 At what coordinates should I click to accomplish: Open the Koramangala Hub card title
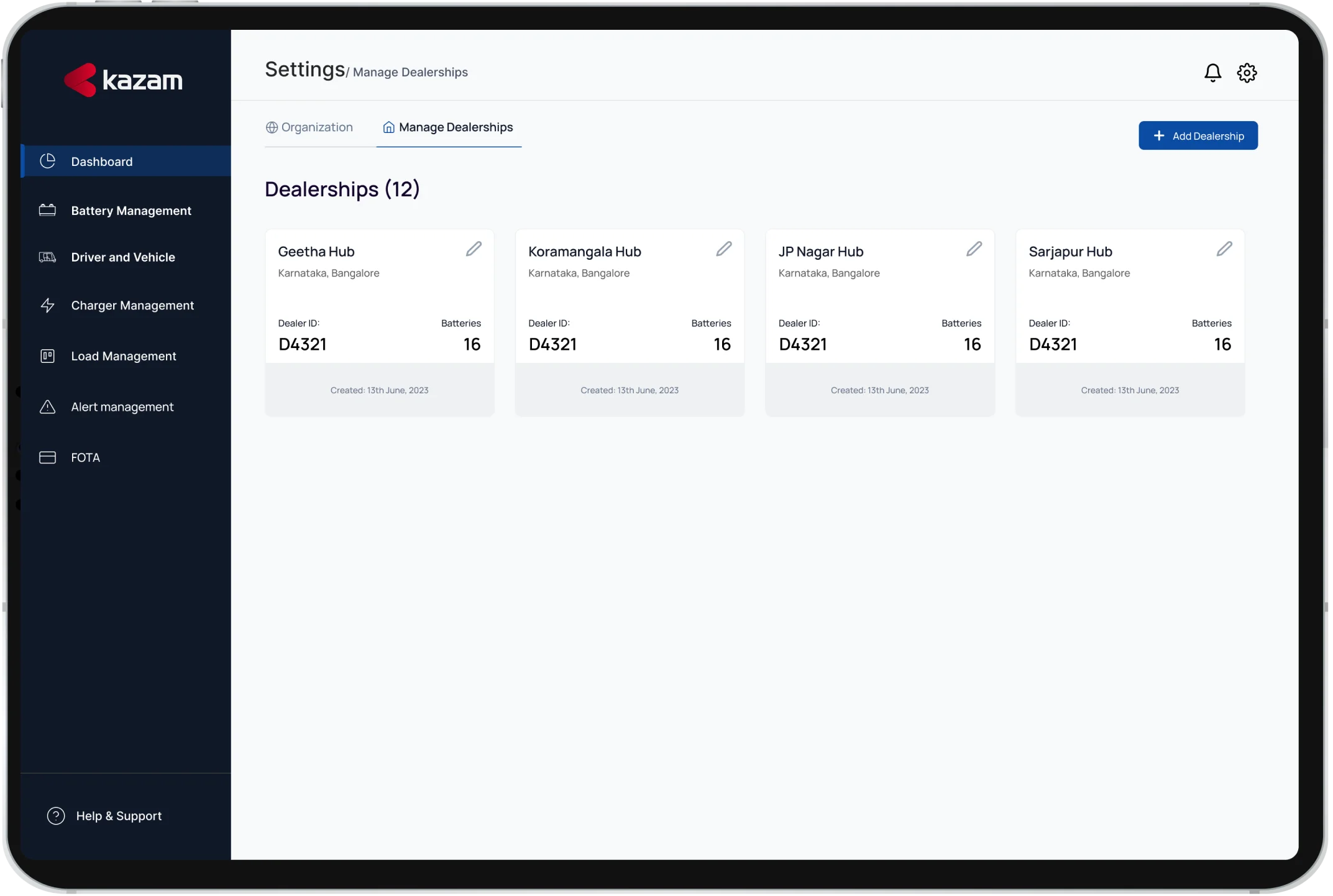[586, 252]
